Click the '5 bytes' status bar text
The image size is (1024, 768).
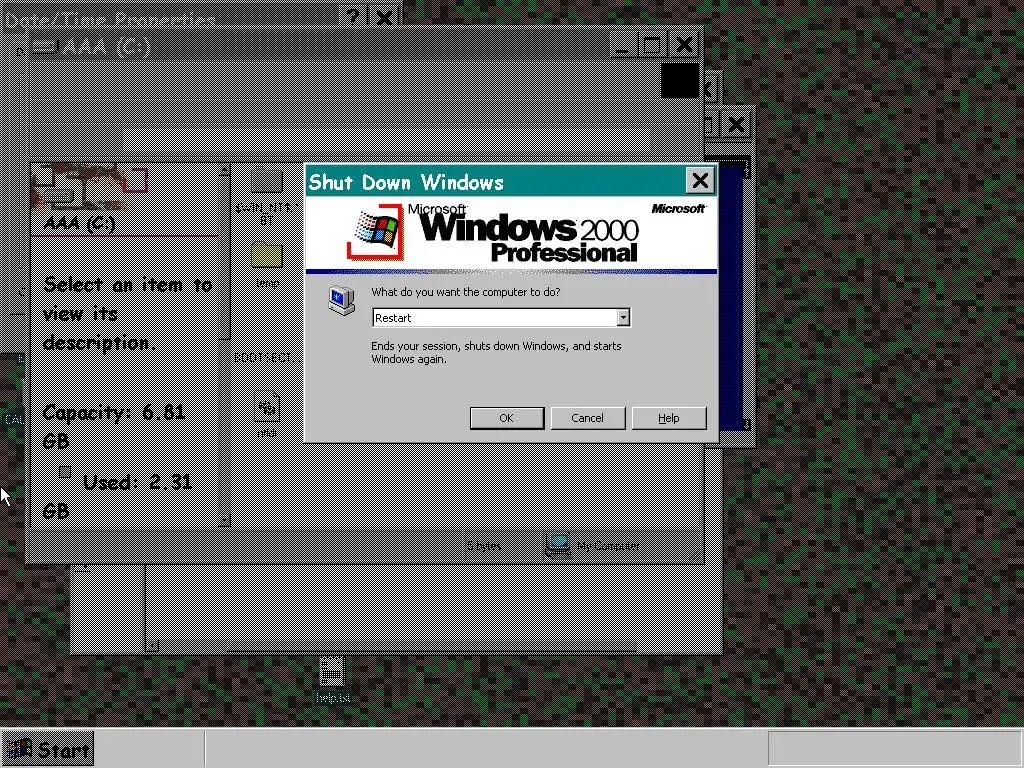click(484, 546)
